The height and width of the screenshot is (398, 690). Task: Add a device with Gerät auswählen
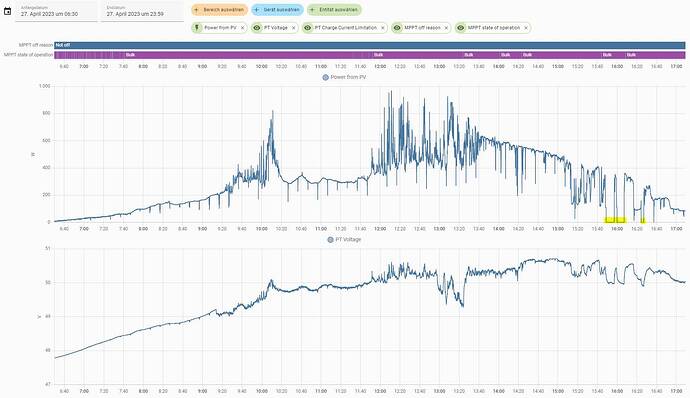pos(277,10)
